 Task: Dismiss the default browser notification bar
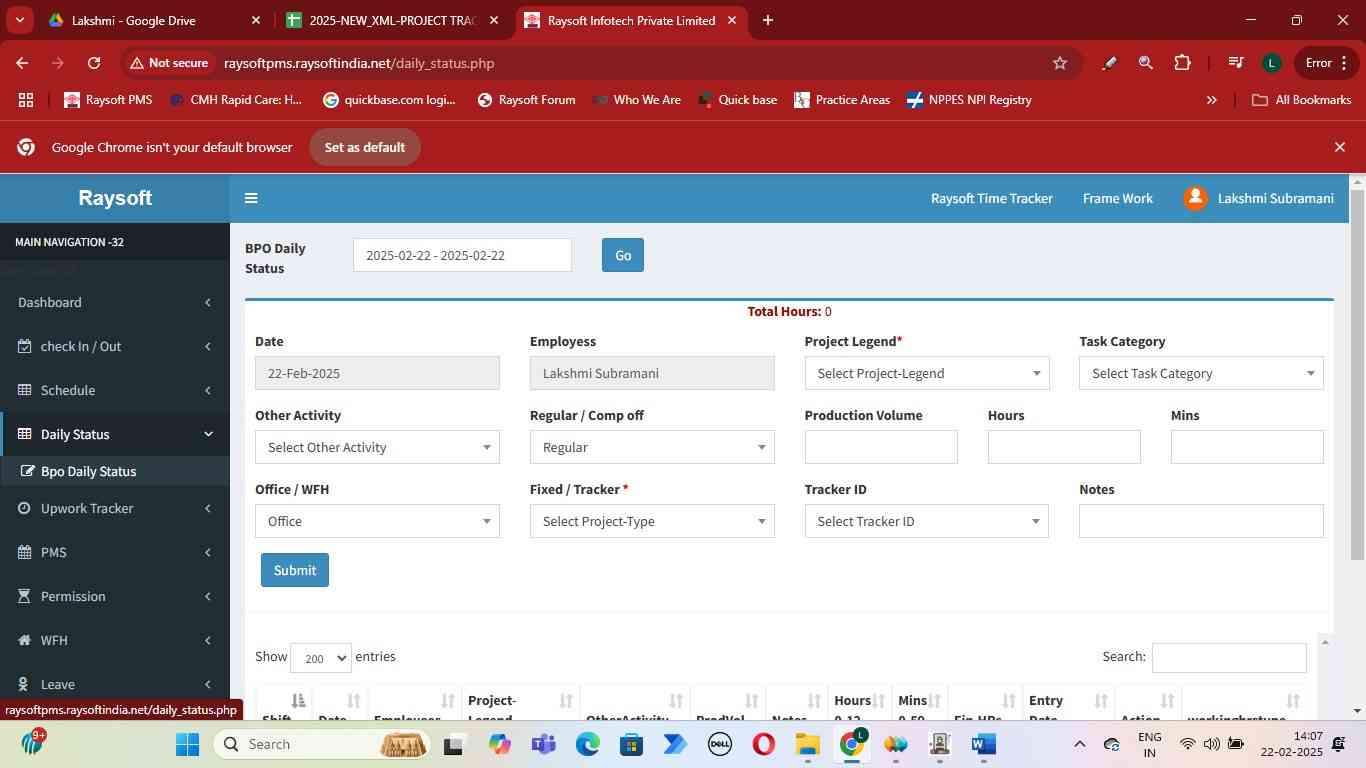point(1340,147)
